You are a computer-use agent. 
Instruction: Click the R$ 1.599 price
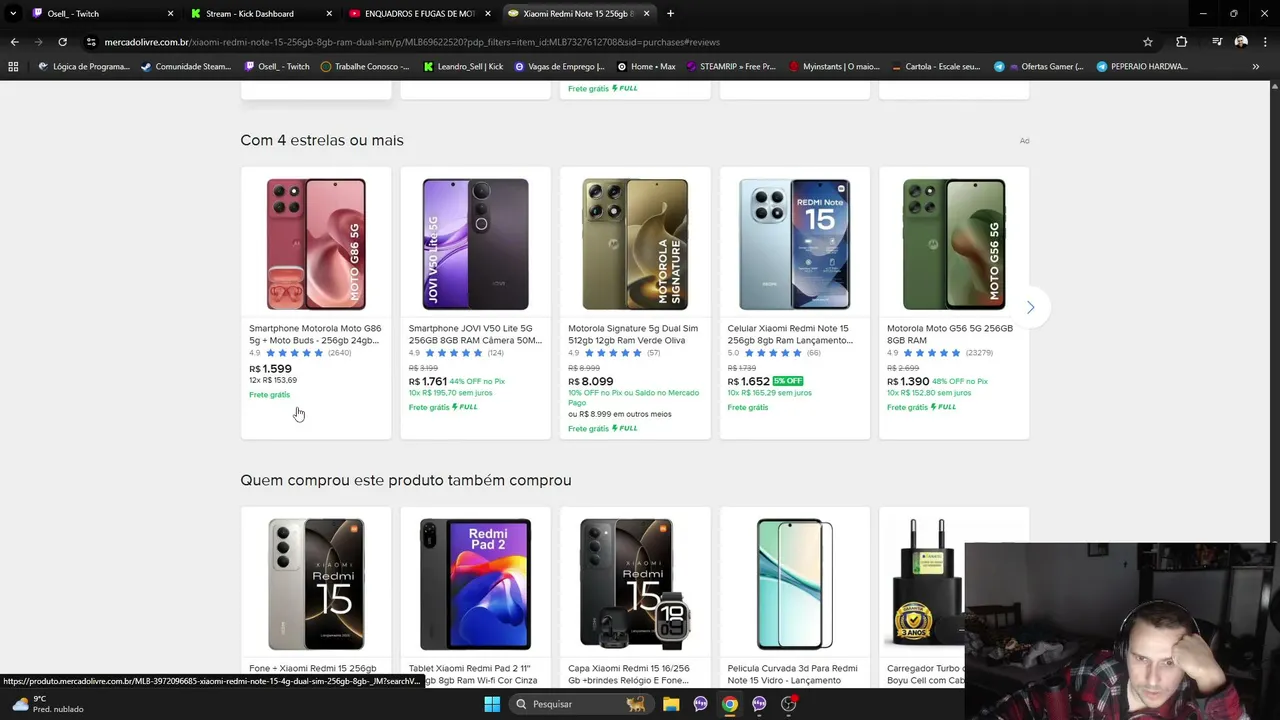270,369
